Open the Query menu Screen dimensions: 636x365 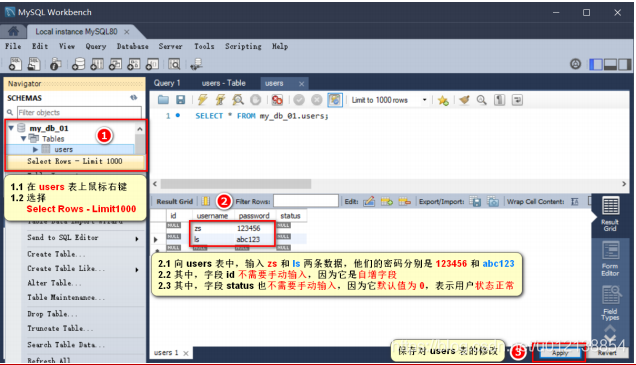pyautogui.click(x=96, y=46)
